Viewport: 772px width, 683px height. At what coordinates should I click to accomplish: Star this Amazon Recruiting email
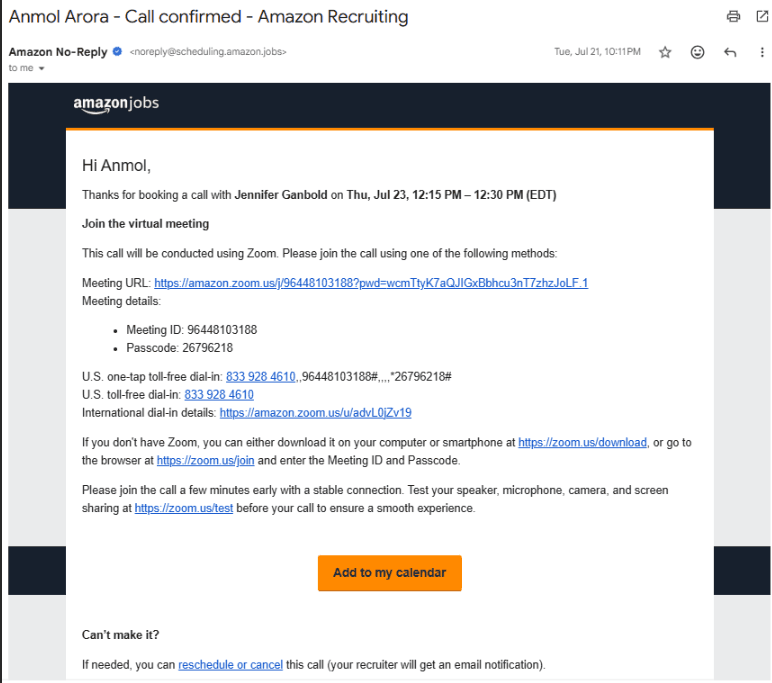click(665, 52)
